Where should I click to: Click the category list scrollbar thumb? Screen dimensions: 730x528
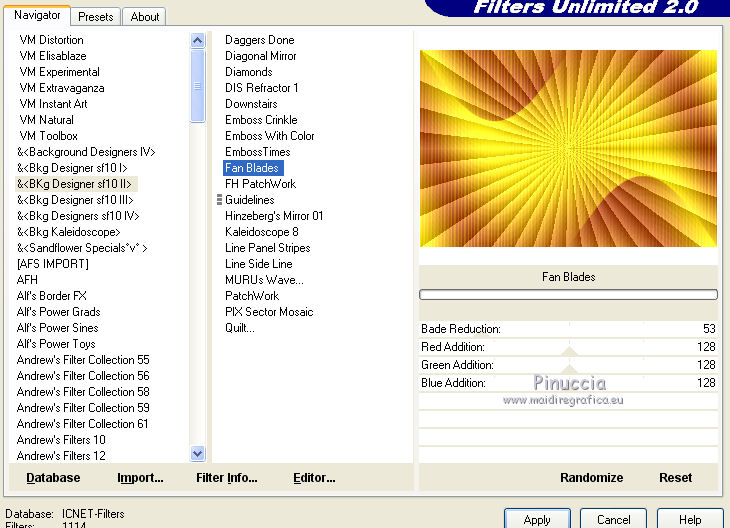pos(197,86)
